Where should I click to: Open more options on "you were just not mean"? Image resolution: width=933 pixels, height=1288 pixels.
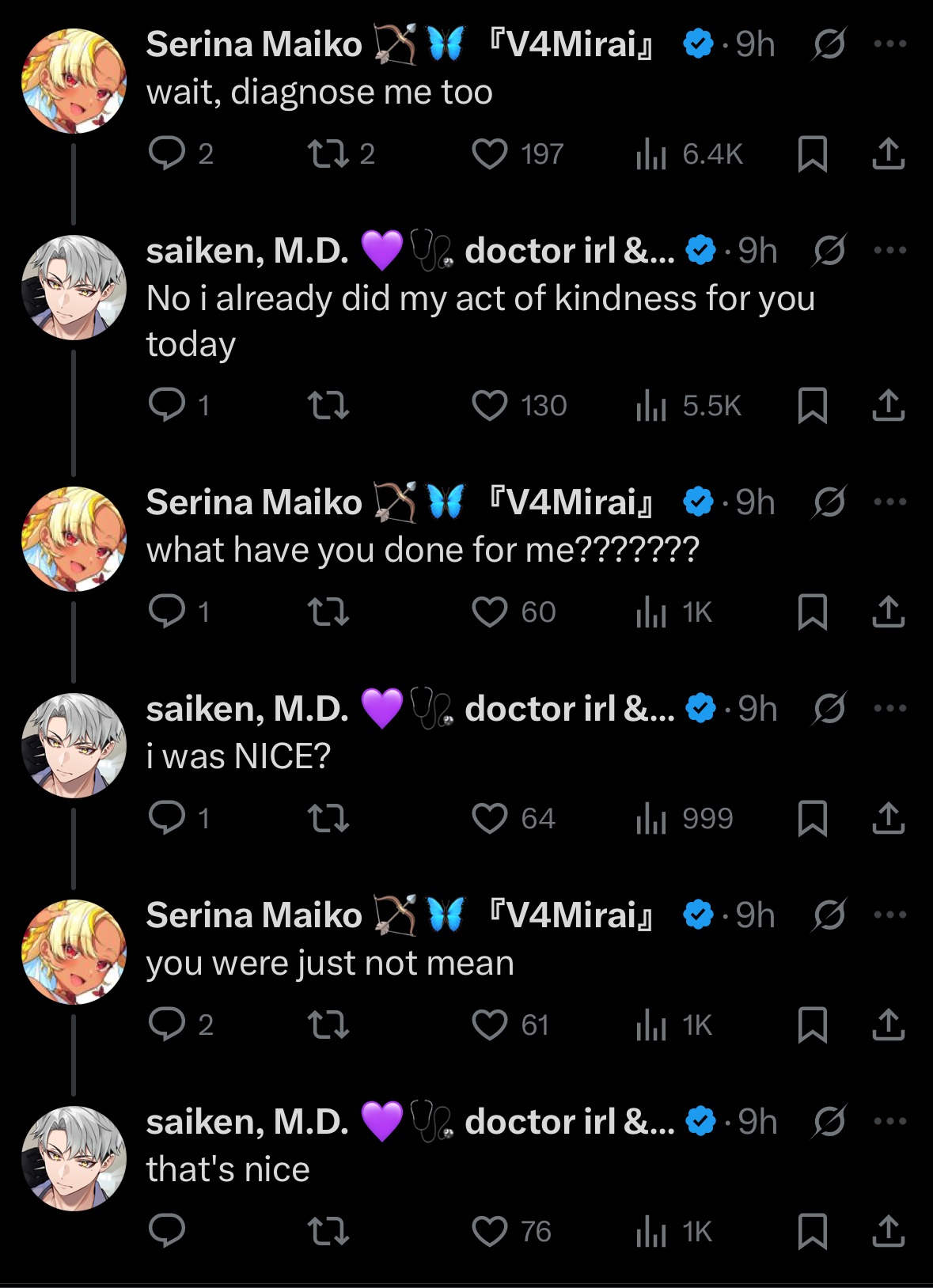[890, 915]
